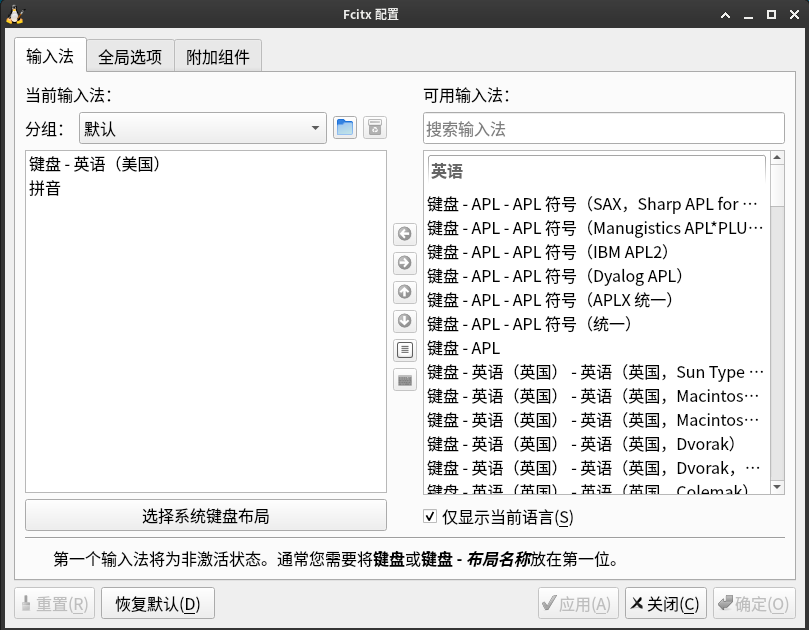Select APL 符号（统一）entry
The height and width of the screenshot is (630, 809).
(597, 324)
